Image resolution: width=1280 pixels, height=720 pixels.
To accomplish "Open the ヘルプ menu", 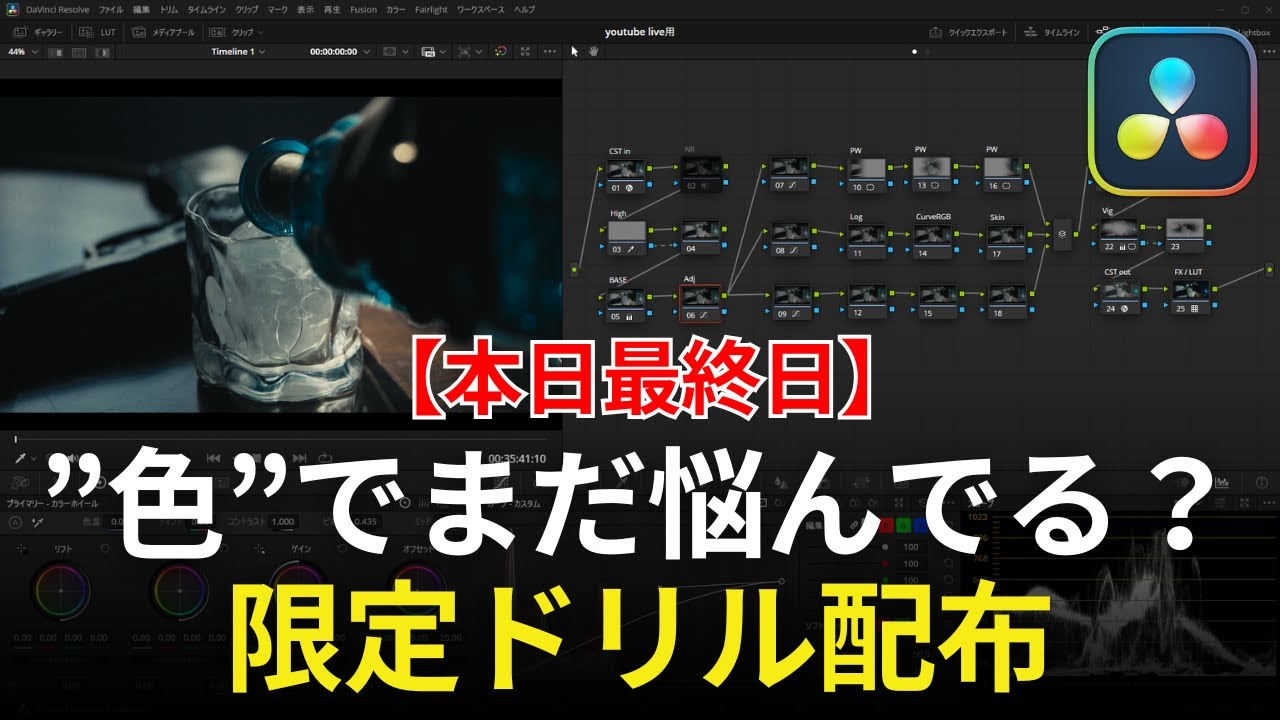I will (x=524, y=9).
